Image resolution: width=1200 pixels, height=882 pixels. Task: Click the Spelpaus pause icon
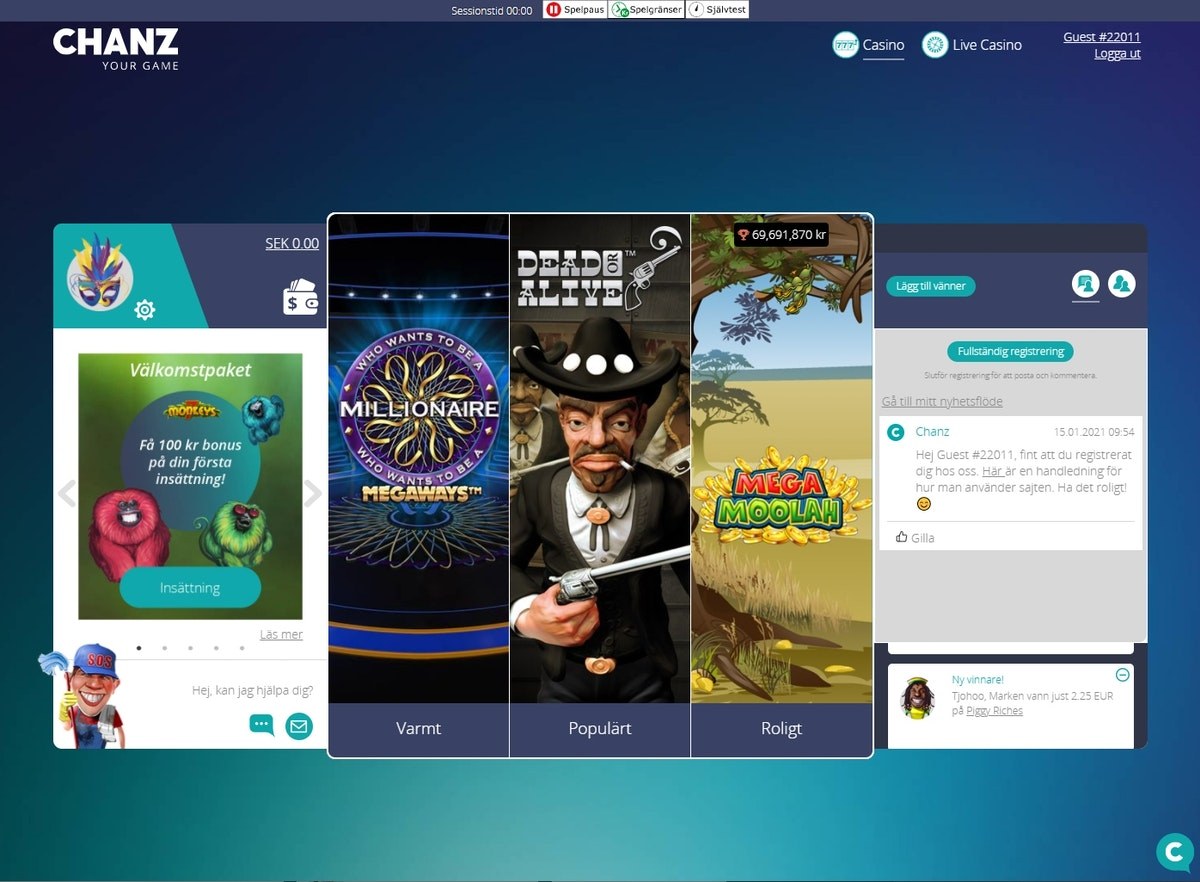click(x=552, y=9)
